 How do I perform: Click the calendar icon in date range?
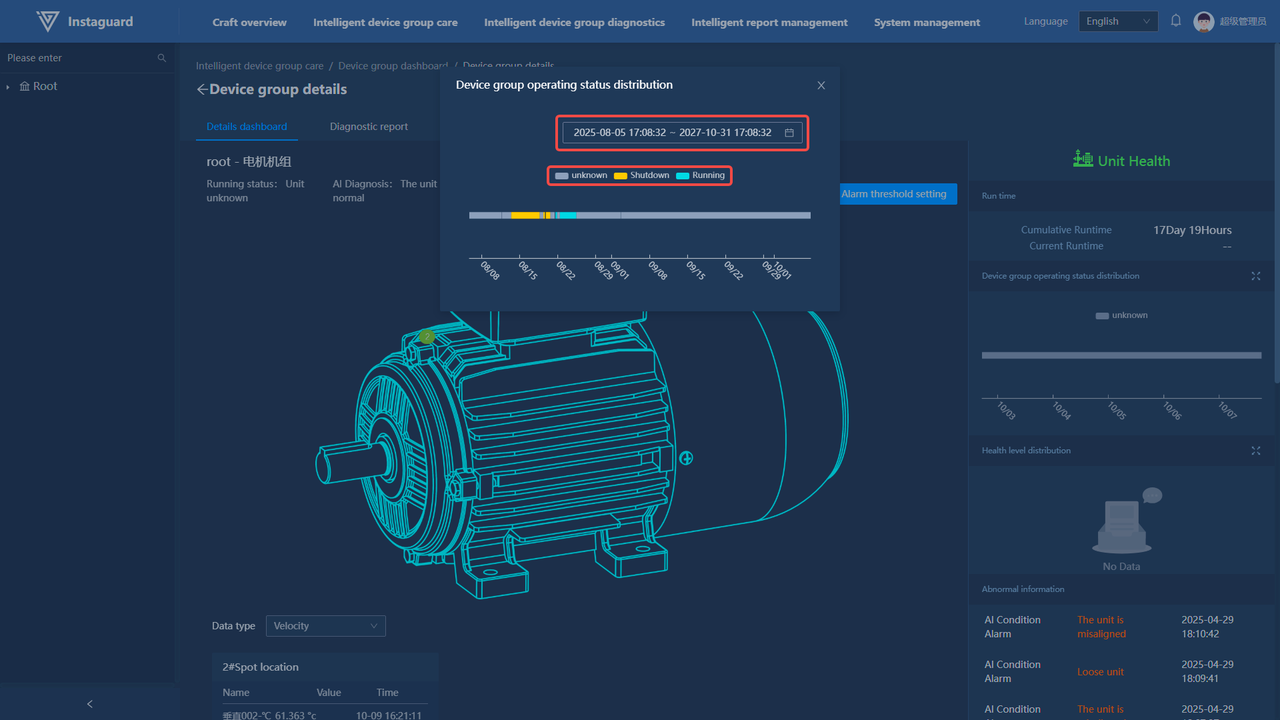789,133
